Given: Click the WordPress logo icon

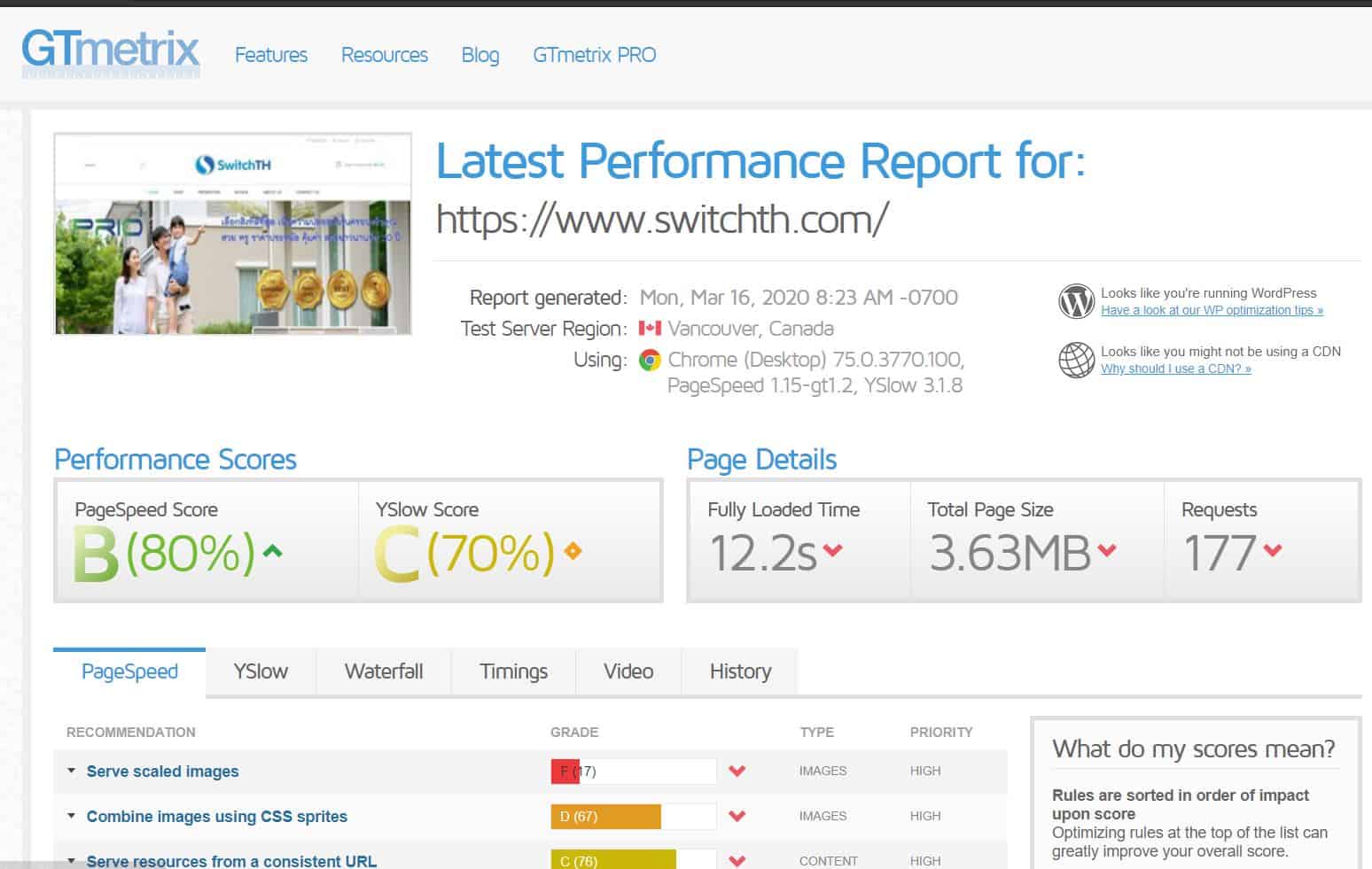Looking at the screenshot, I should pyautogui.click(x=1076, y=301).
